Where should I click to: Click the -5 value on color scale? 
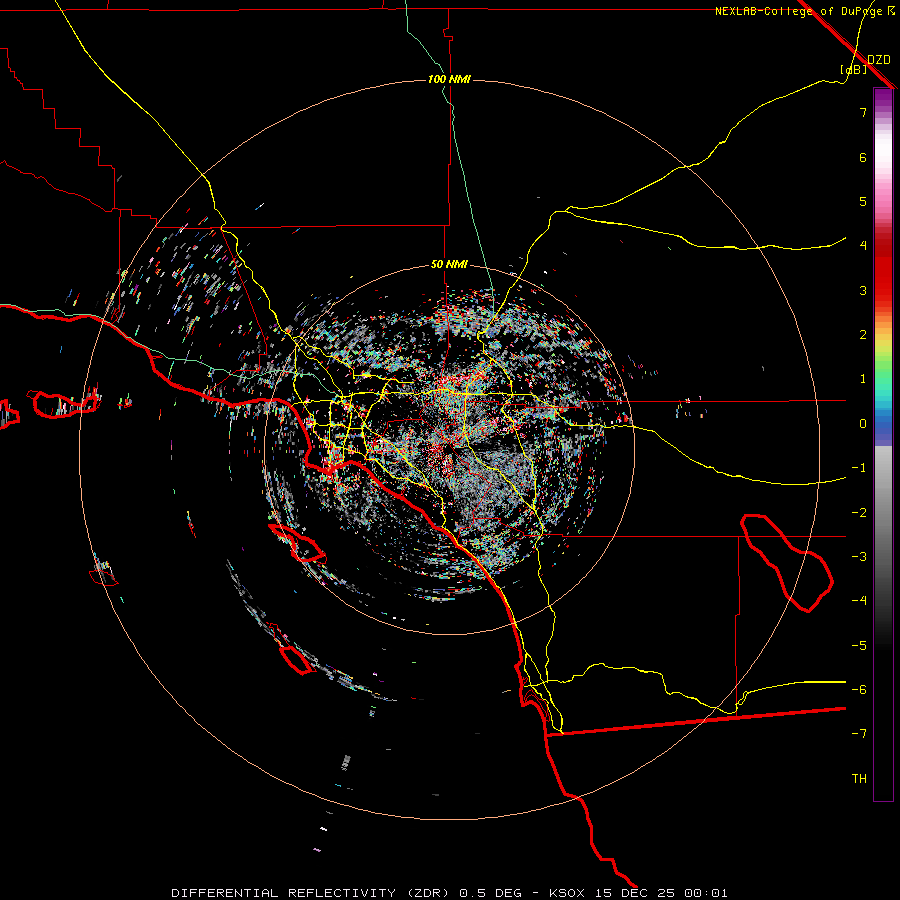(x=859, y=646)
